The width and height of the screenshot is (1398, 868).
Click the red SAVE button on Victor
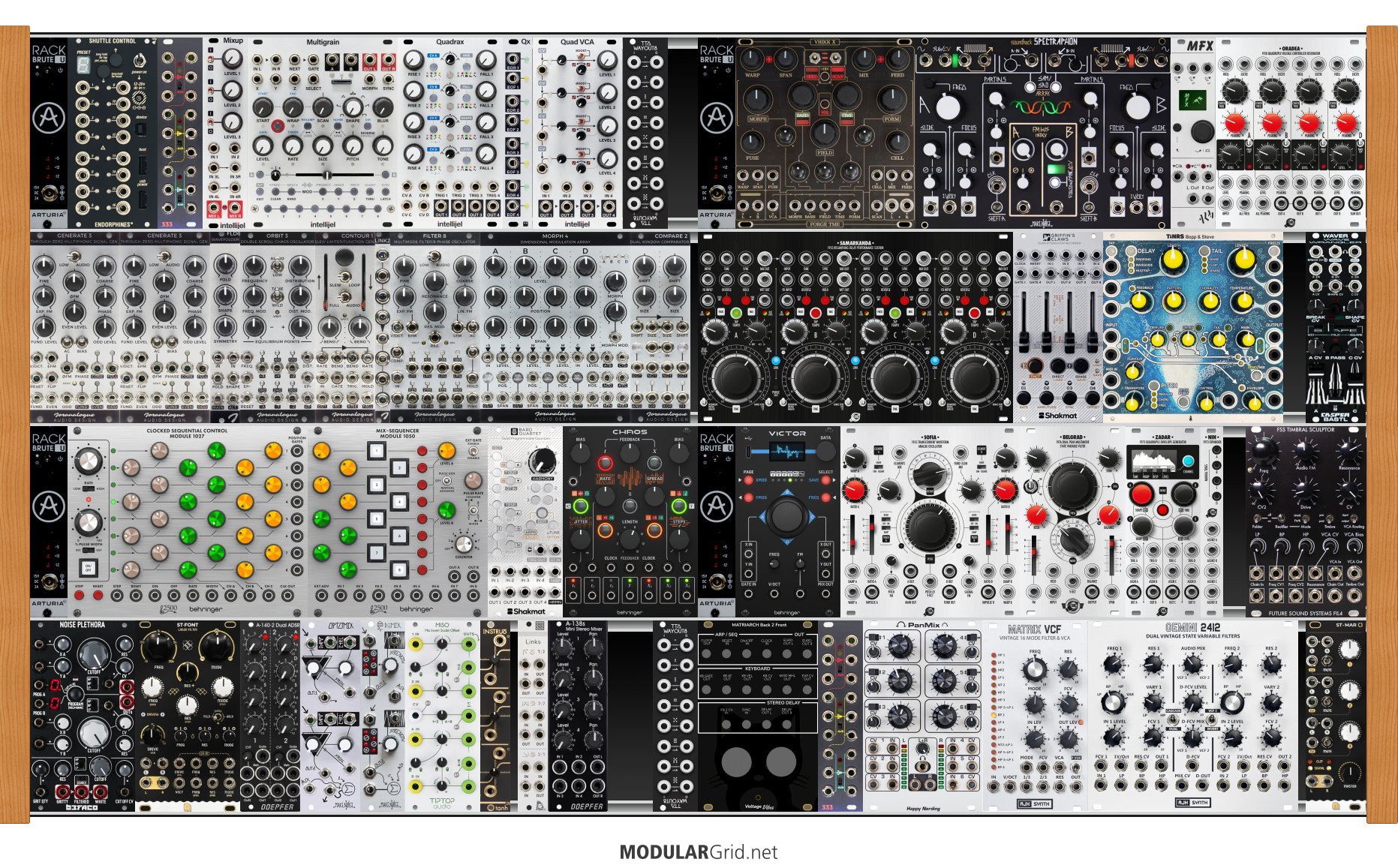click(825, 480)
